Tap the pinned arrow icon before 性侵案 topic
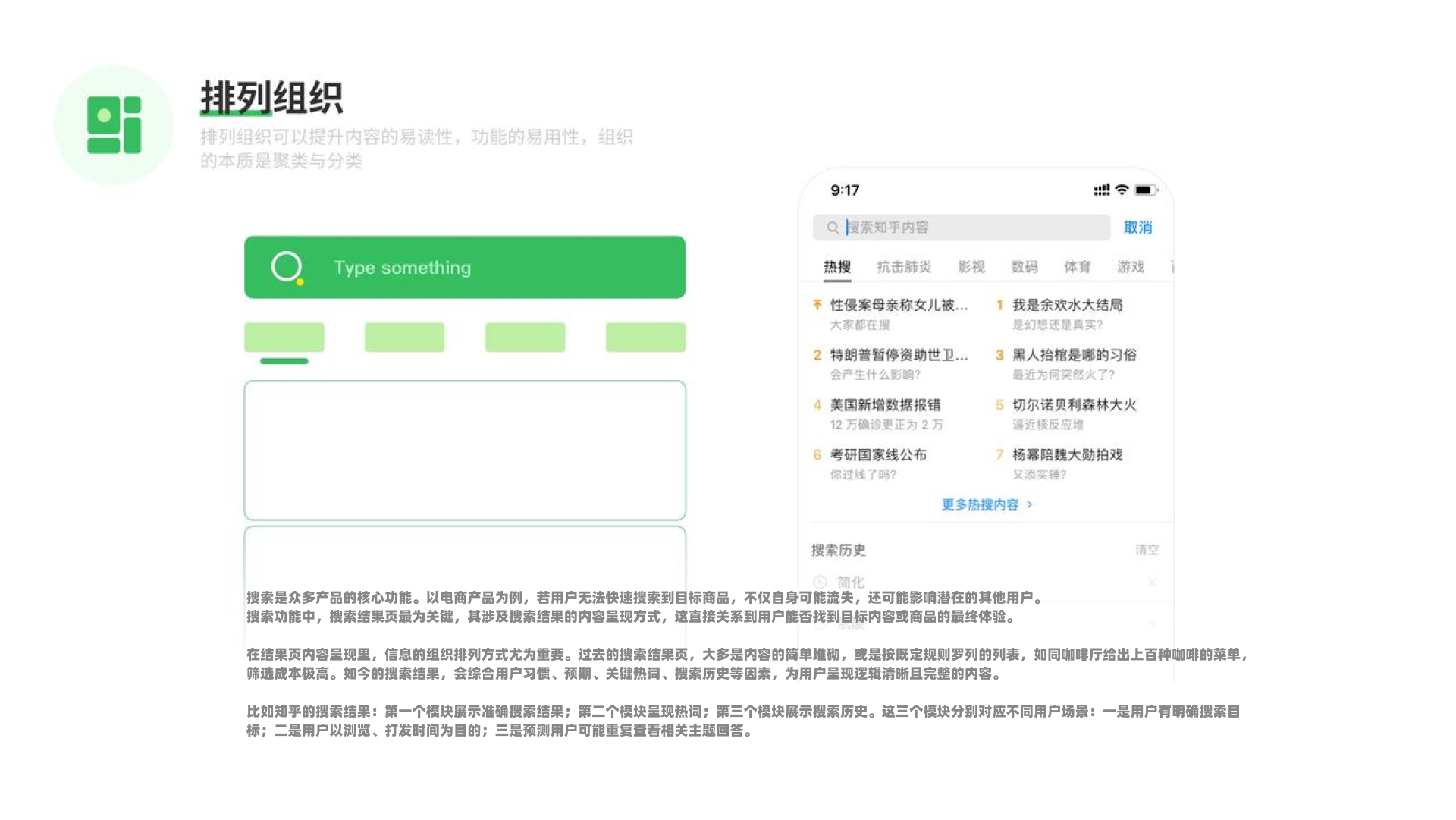Screen dimensions: 1456x820 tap(816, 305)
